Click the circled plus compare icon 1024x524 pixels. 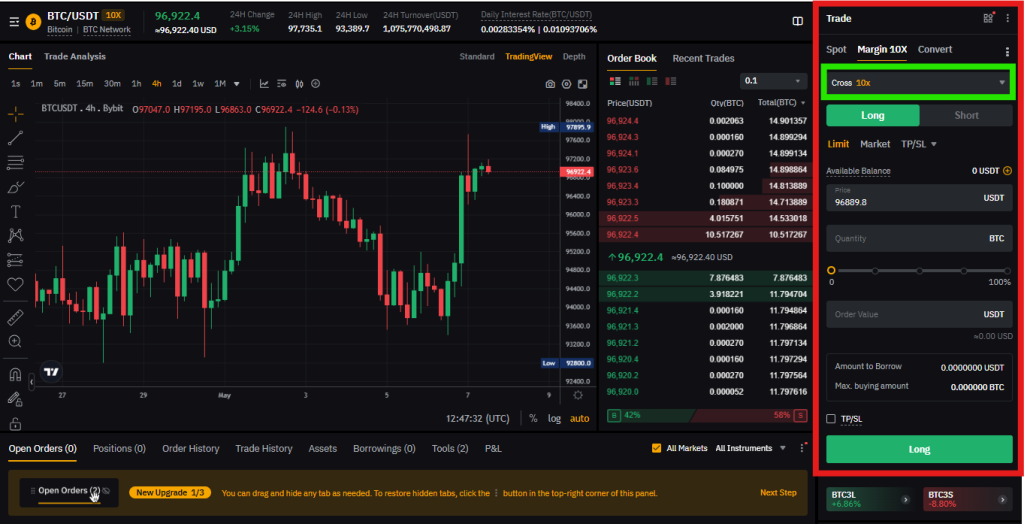pos(316,84)
